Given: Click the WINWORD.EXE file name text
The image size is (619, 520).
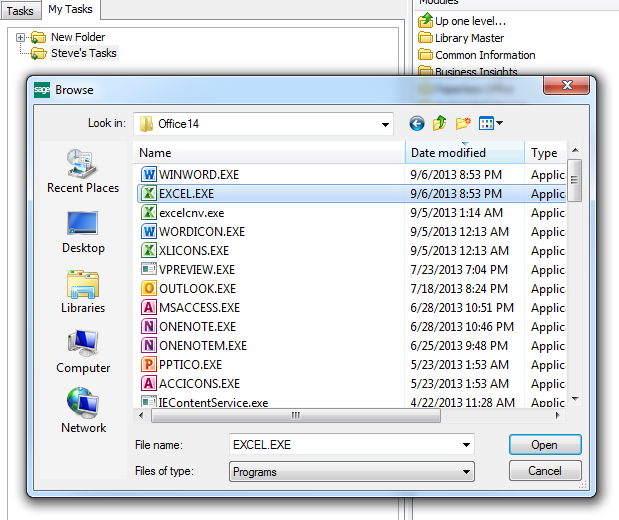Looking at the screenshot, I should (199, 175).
